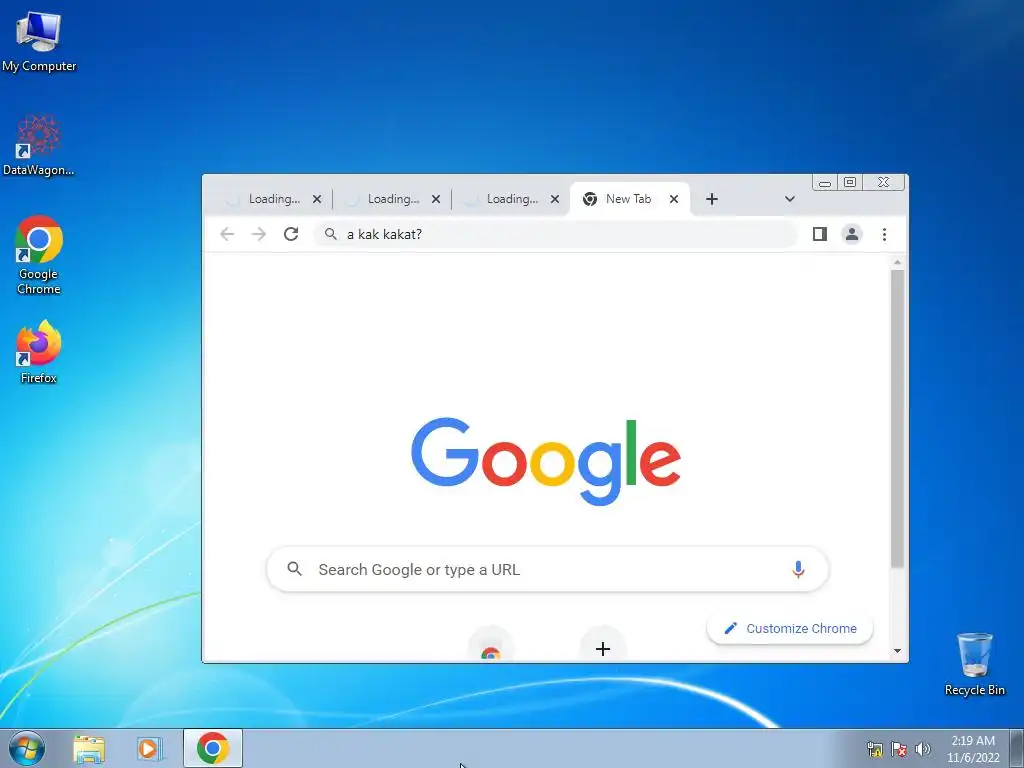Toggle the Chrome side panel

[820, 234]
